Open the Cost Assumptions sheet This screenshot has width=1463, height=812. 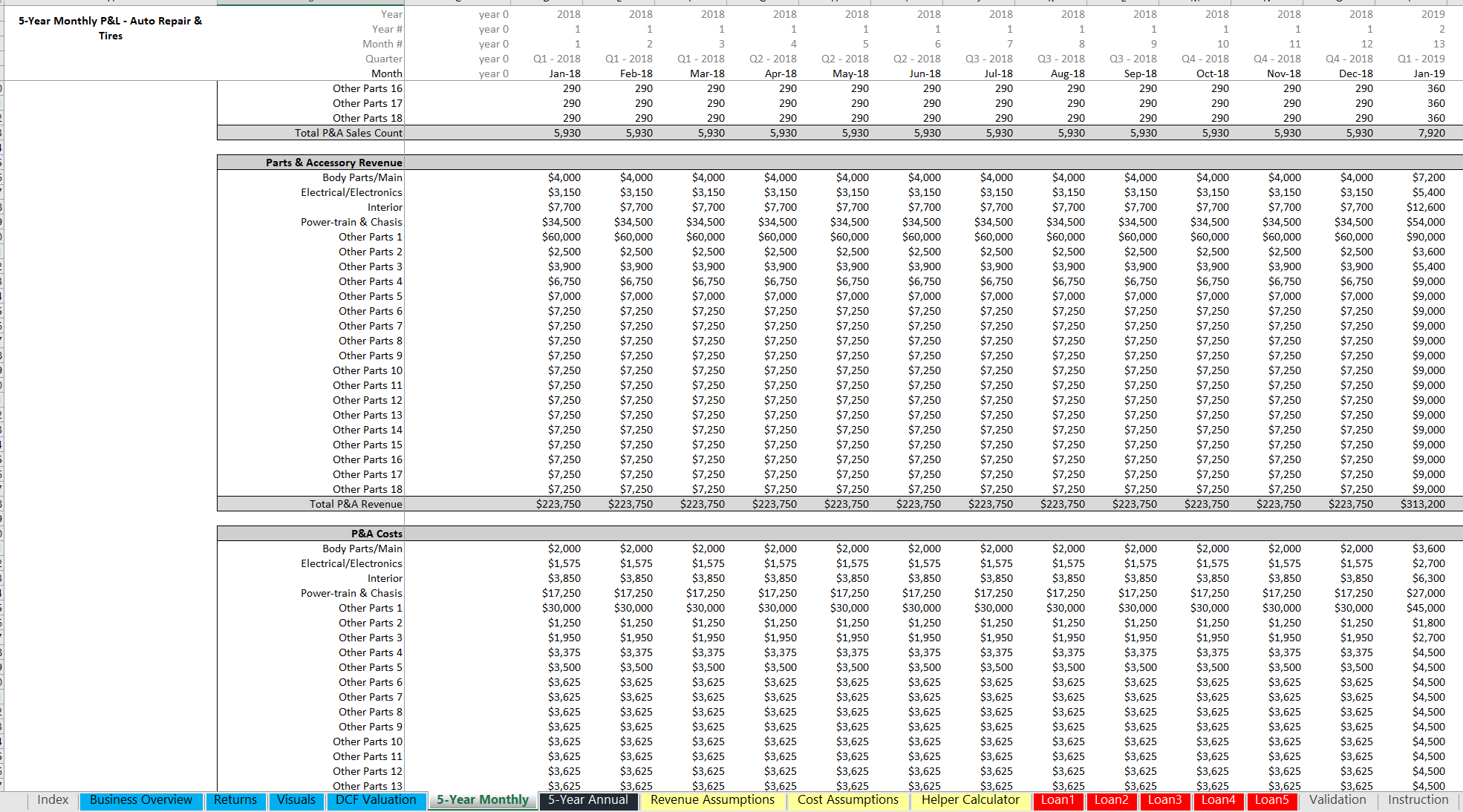(847, 800)
